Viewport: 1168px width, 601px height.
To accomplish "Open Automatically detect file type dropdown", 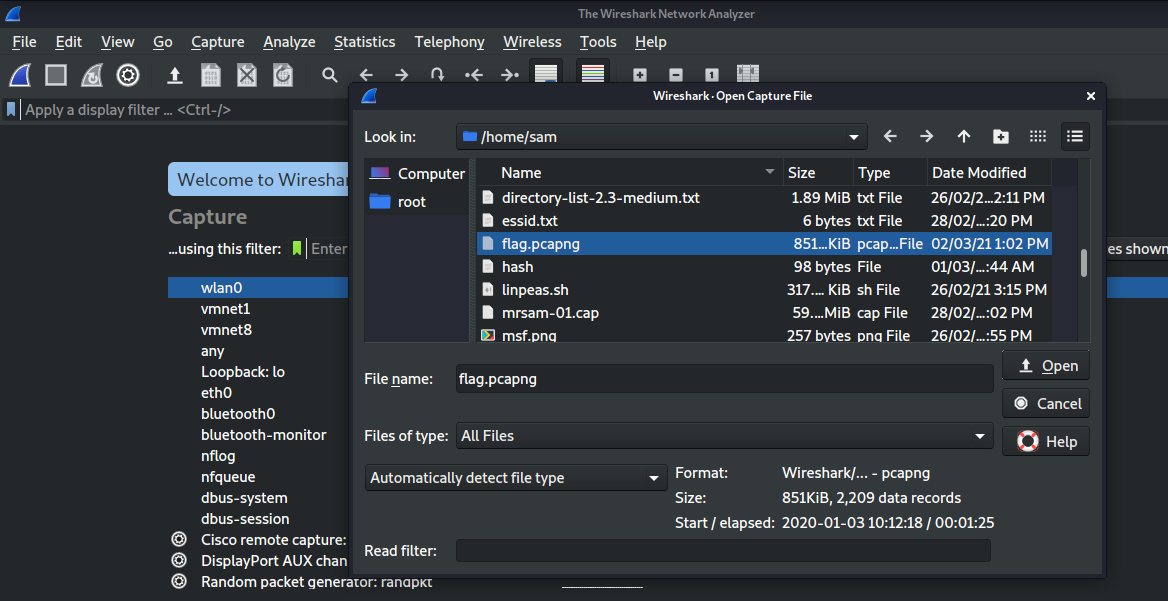I will coord(654,478).
